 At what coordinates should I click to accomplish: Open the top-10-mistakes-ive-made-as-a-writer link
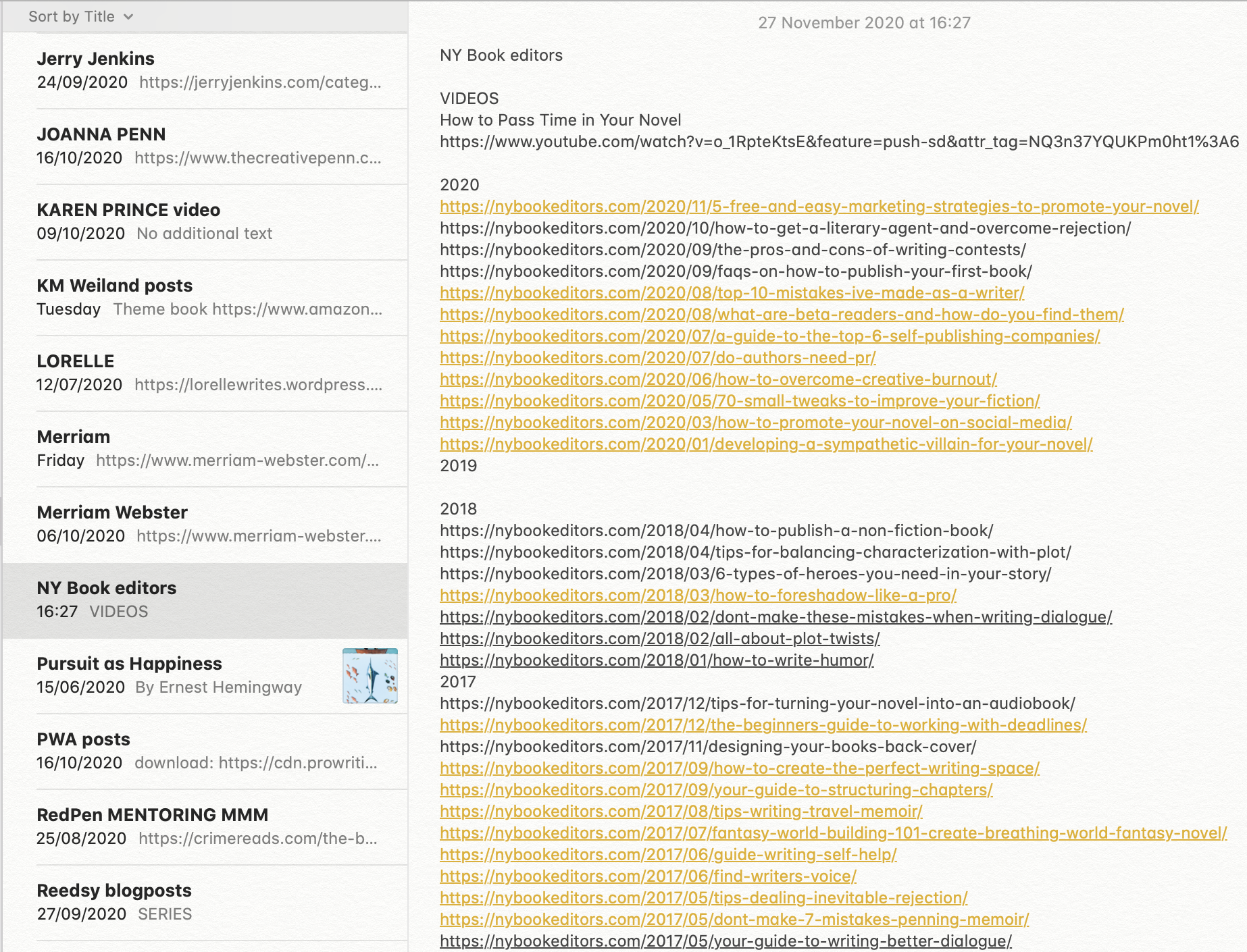click(x=732, y=293)
